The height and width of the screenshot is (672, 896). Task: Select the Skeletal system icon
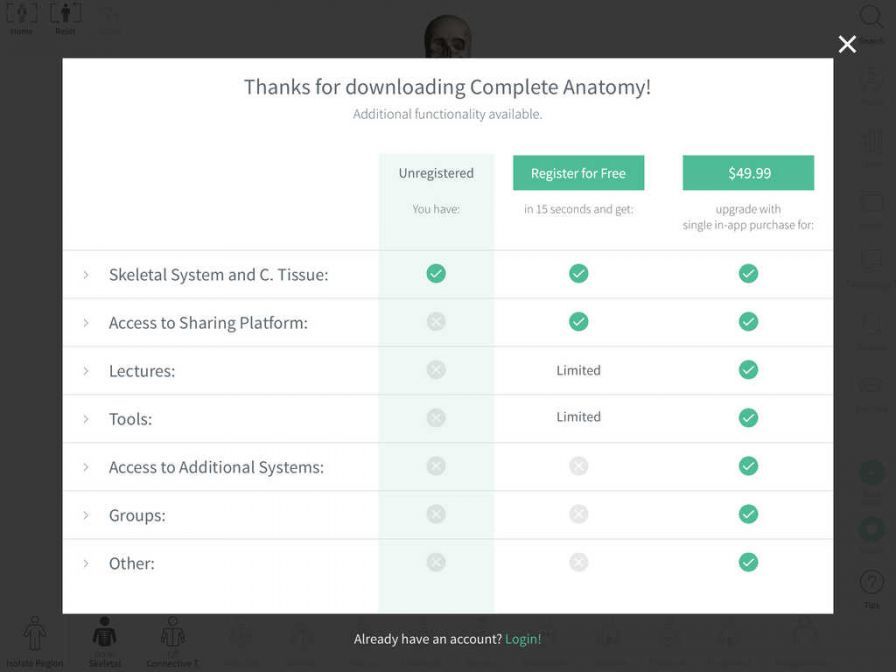point(104,637)
